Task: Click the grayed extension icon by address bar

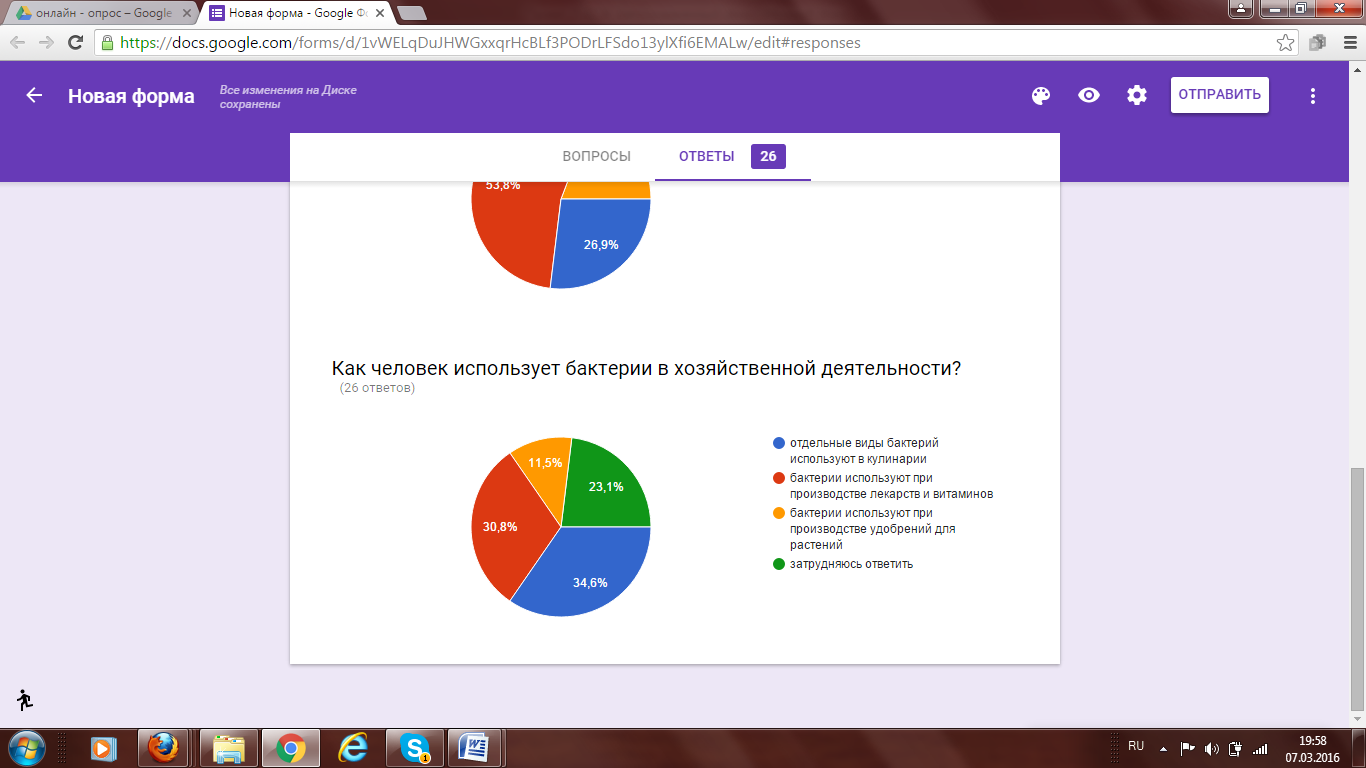Action: [1317, 43]
